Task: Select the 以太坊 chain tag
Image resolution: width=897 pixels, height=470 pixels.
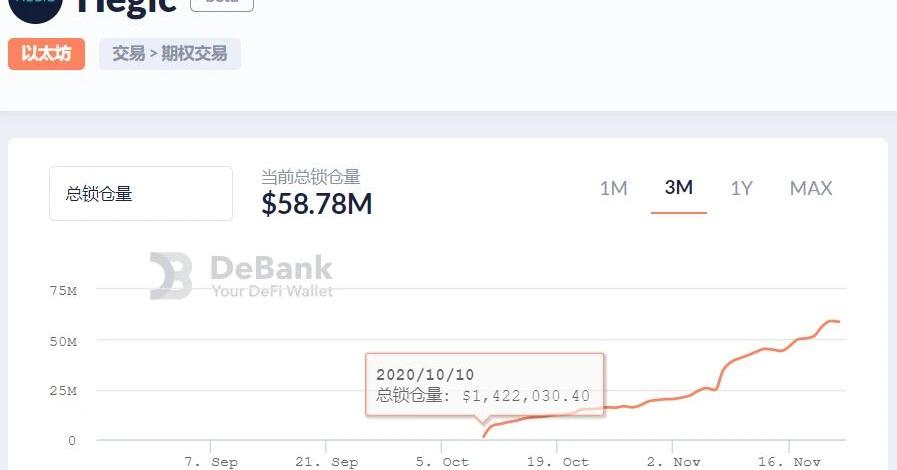Action: point(46,54)
